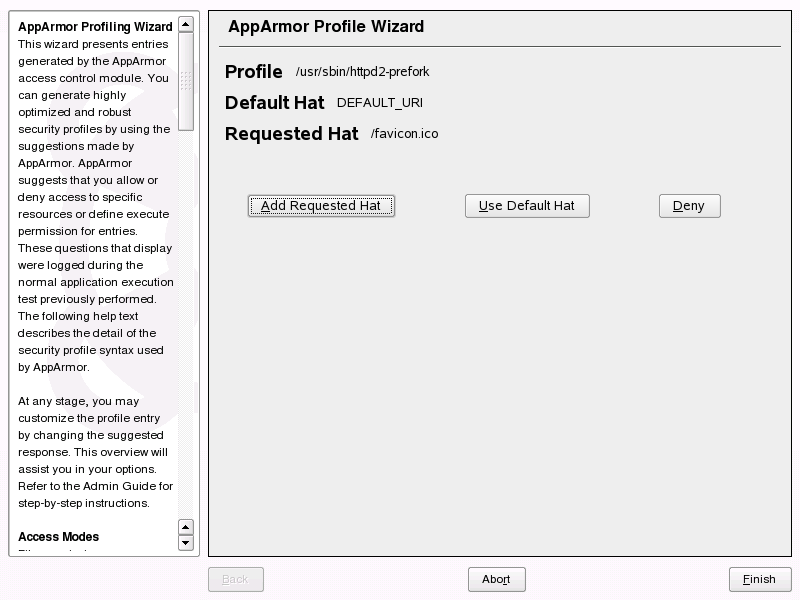Click the scroll-up arrow atop the help pane
The width and height of the screenshot is (800, 600).
(x=186, y=22)
